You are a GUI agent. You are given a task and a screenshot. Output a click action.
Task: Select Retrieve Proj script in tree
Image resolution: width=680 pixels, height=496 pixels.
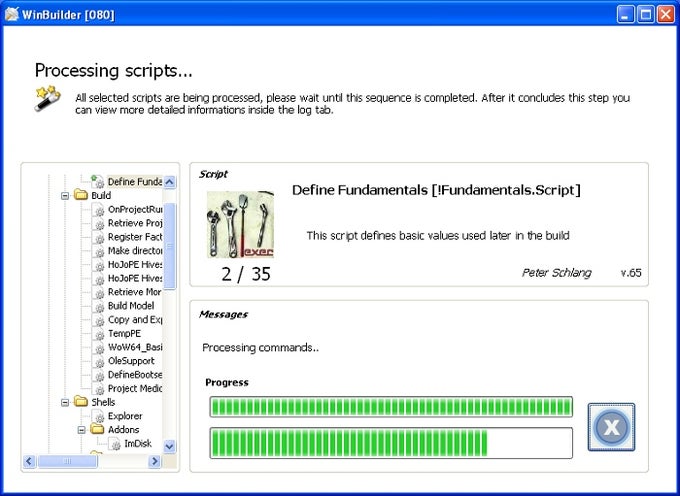[135, 223]
